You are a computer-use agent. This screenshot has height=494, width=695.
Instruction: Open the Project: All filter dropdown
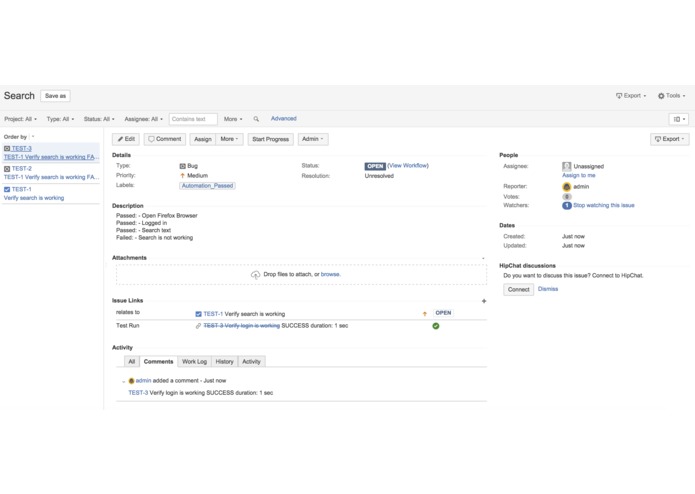[x=20, y=119]
